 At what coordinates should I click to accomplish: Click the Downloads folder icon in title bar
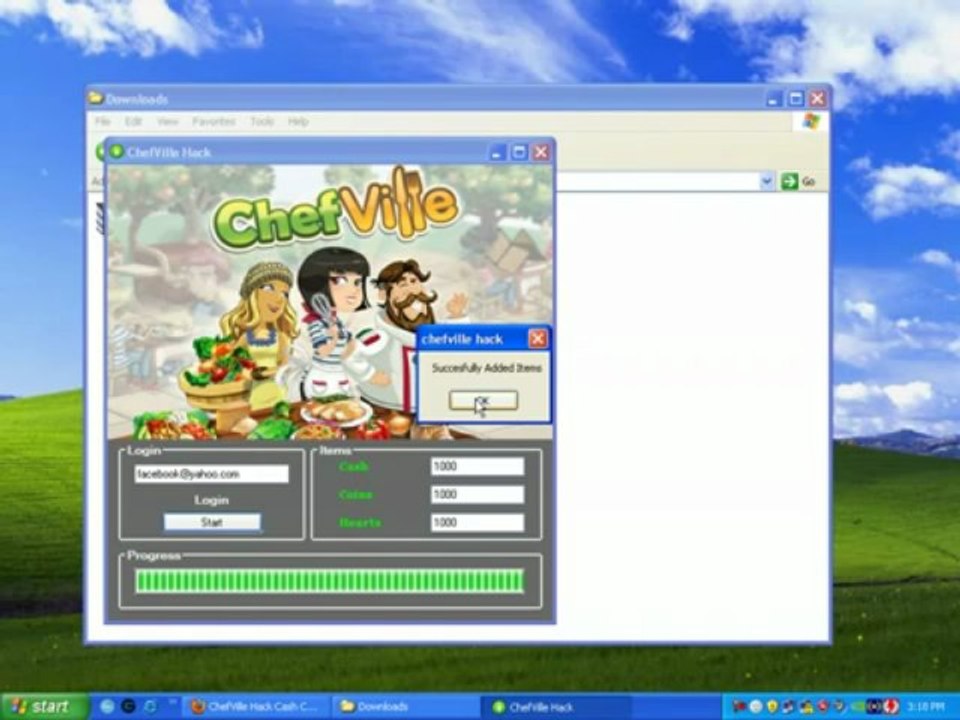95,99
